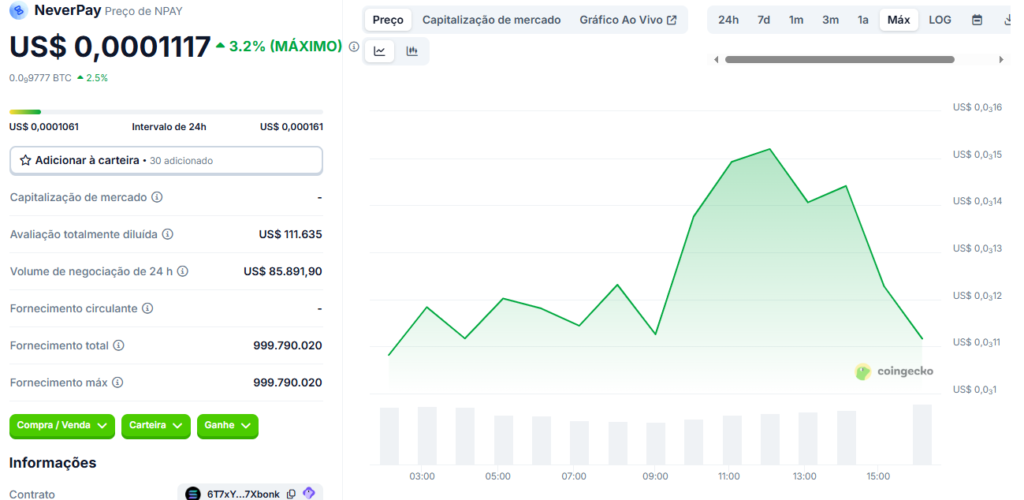
Task: Select the 1a timeframe
Action: (863, 20)
